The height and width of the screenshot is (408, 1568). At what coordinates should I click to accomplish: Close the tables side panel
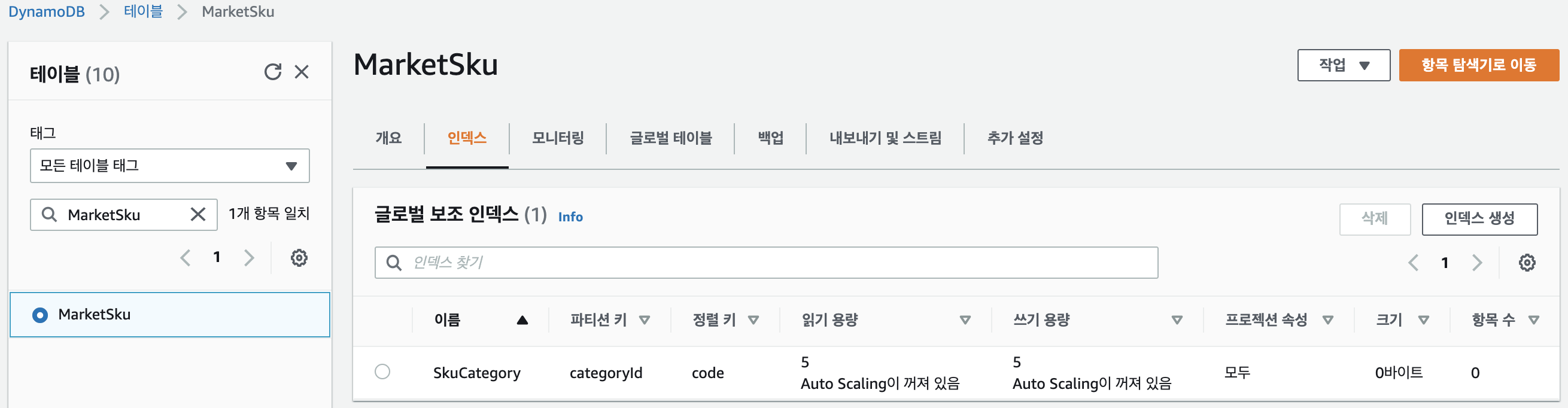(x=301, y=72)
